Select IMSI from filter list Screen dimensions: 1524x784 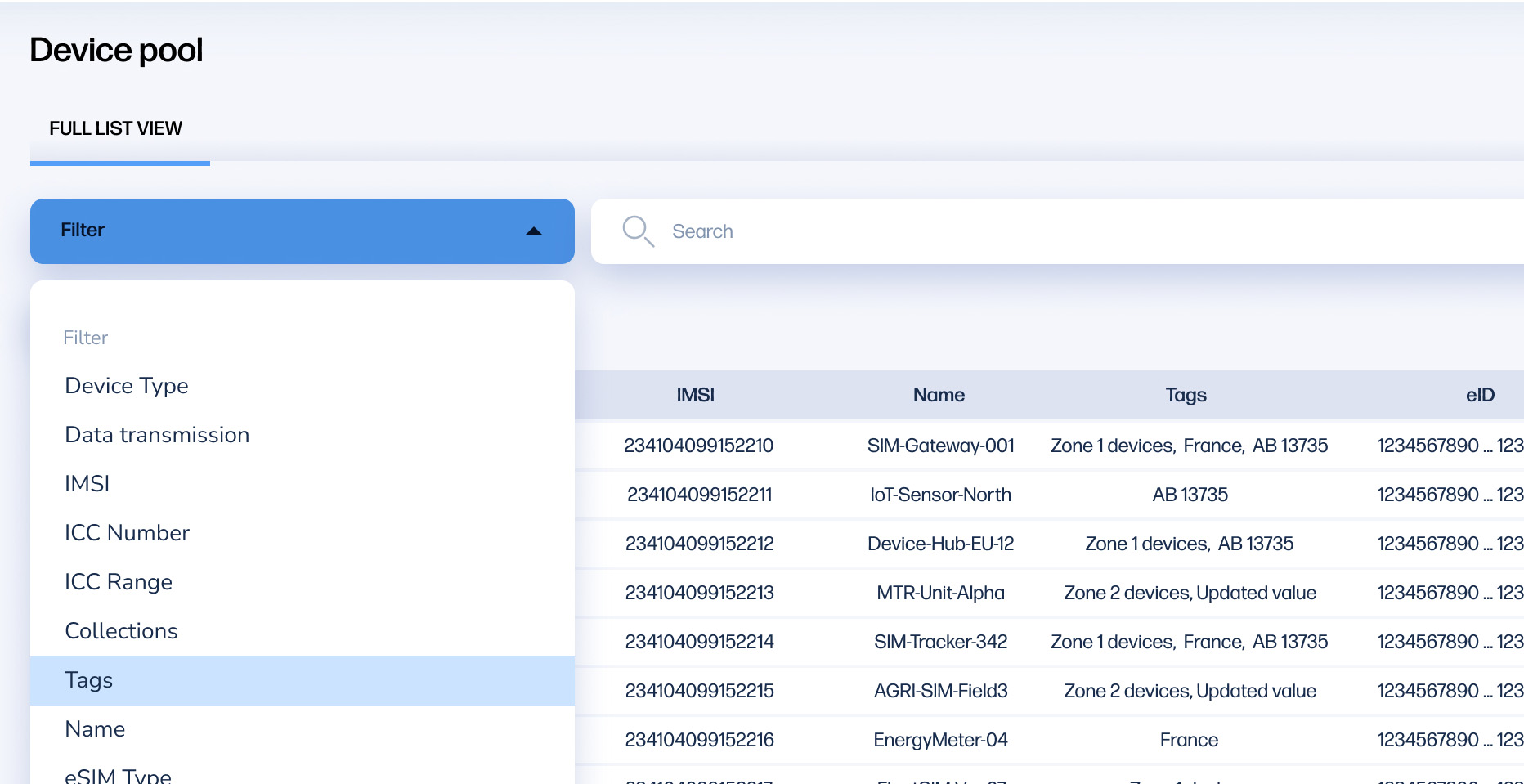pyautogui.click(x=87, y=484)
